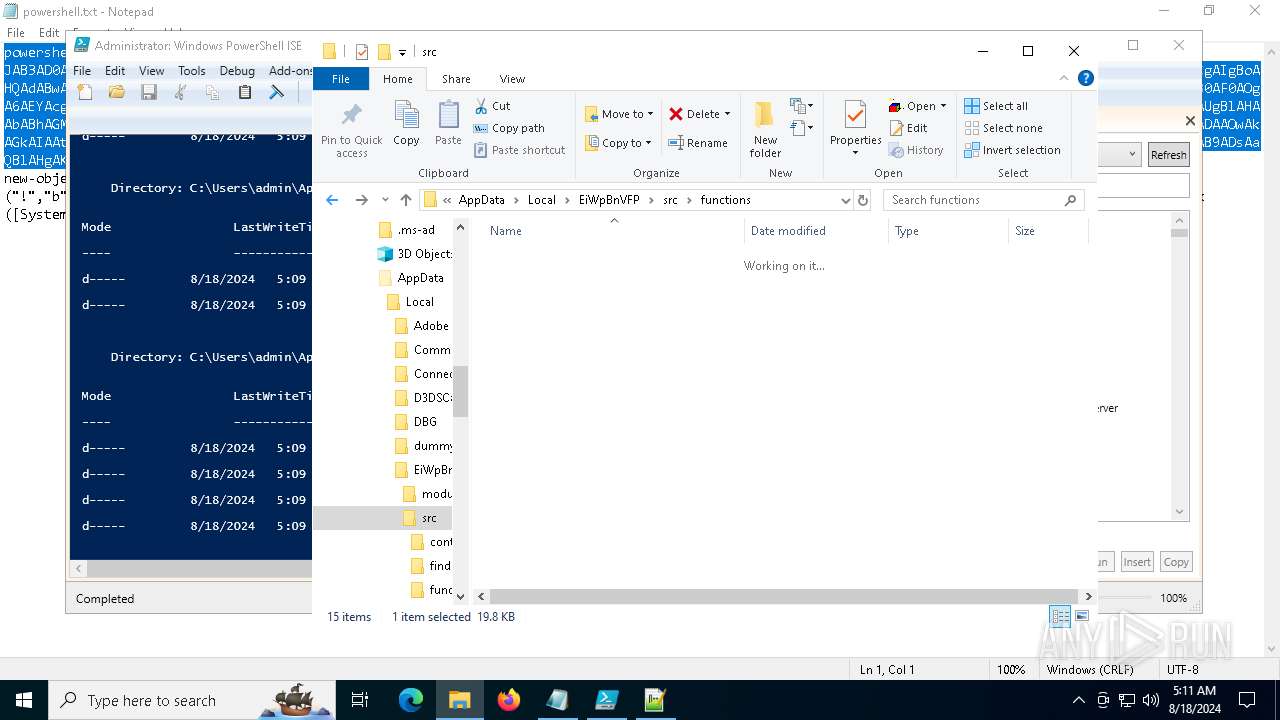Click Copy path in Clipboard group

[x=509, y=128]
